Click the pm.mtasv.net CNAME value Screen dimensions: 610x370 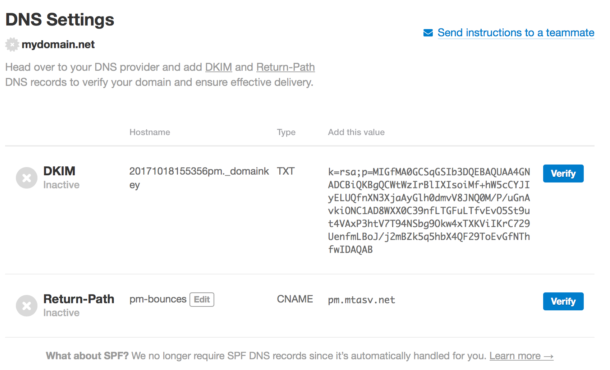(x=361, y=300)
